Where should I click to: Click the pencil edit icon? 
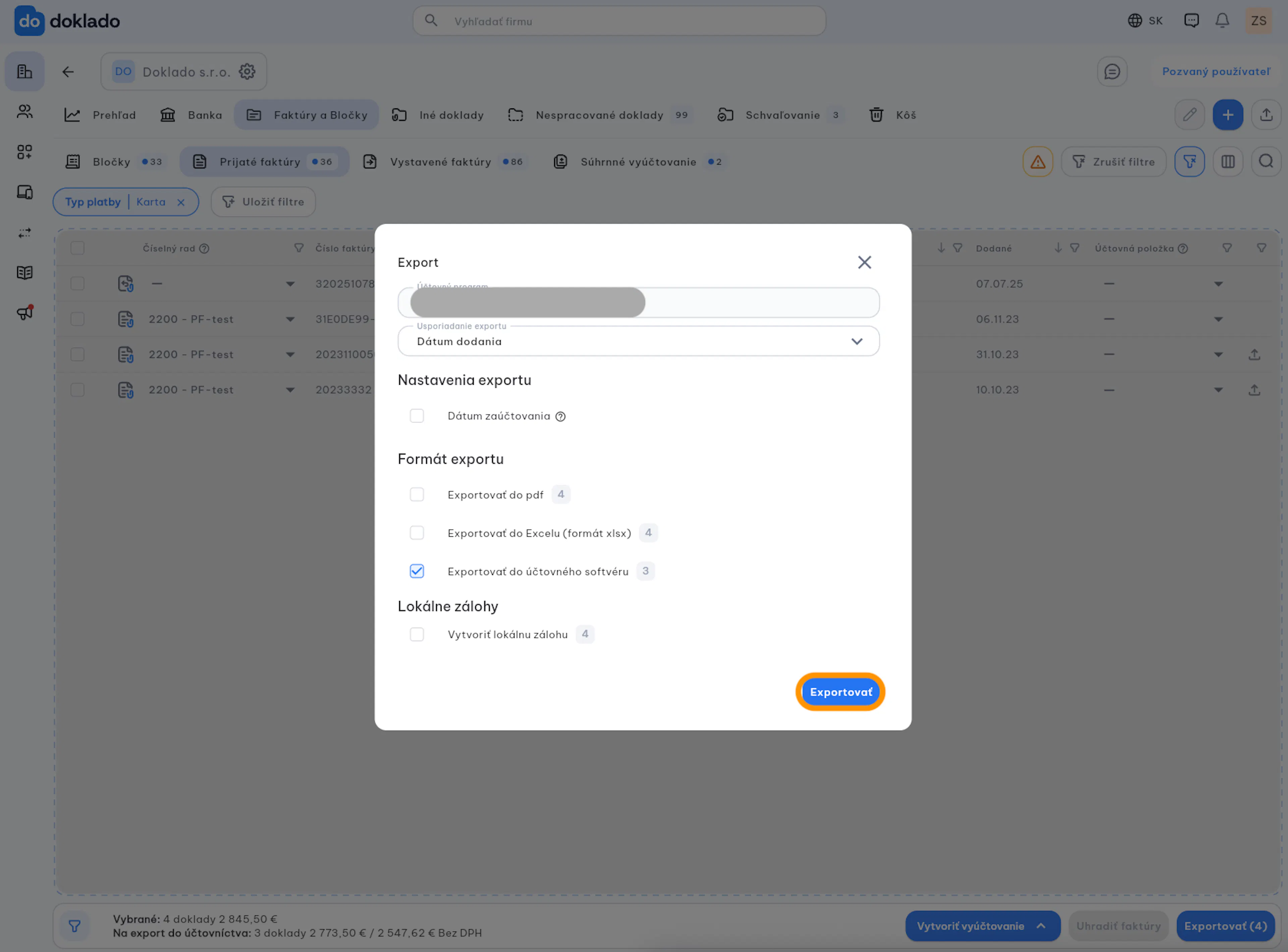(1189, 115)
